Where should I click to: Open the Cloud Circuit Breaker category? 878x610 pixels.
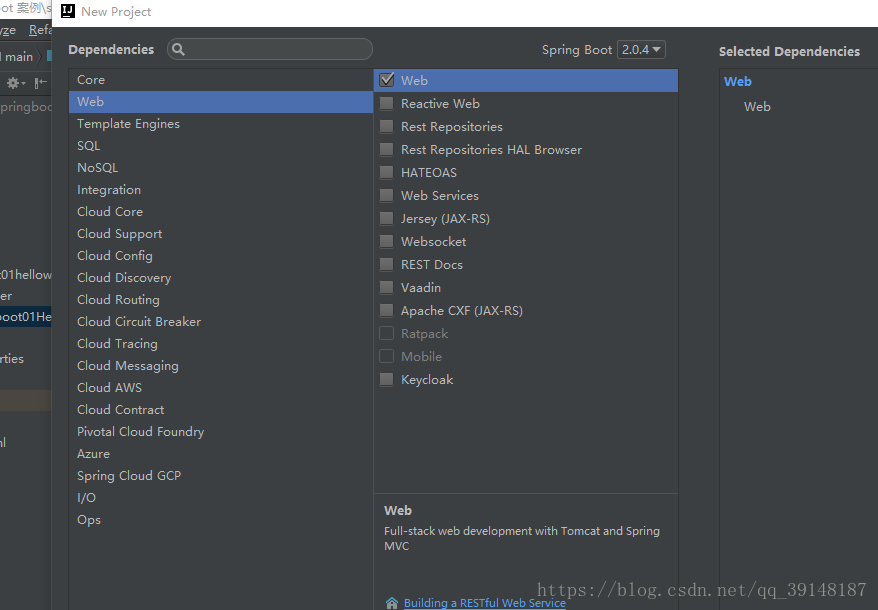point(221,322)
